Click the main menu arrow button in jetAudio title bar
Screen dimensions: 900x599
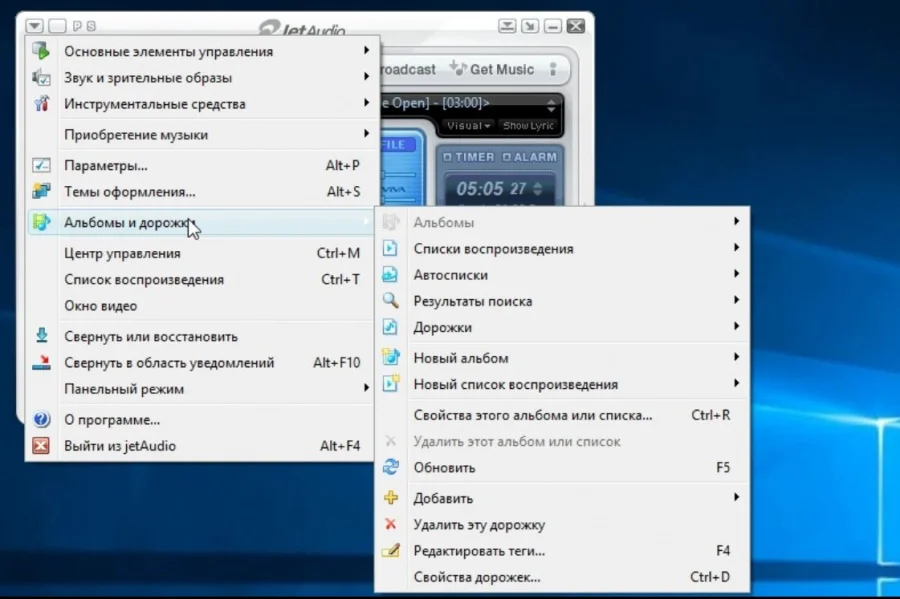34,26
